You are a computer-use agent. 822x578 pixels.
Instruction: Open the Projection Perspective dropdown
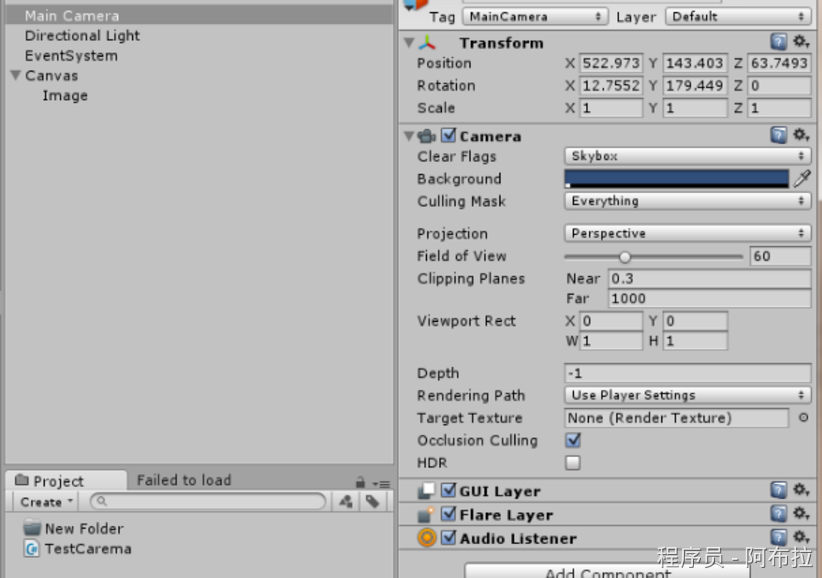(x=687, y=233)
